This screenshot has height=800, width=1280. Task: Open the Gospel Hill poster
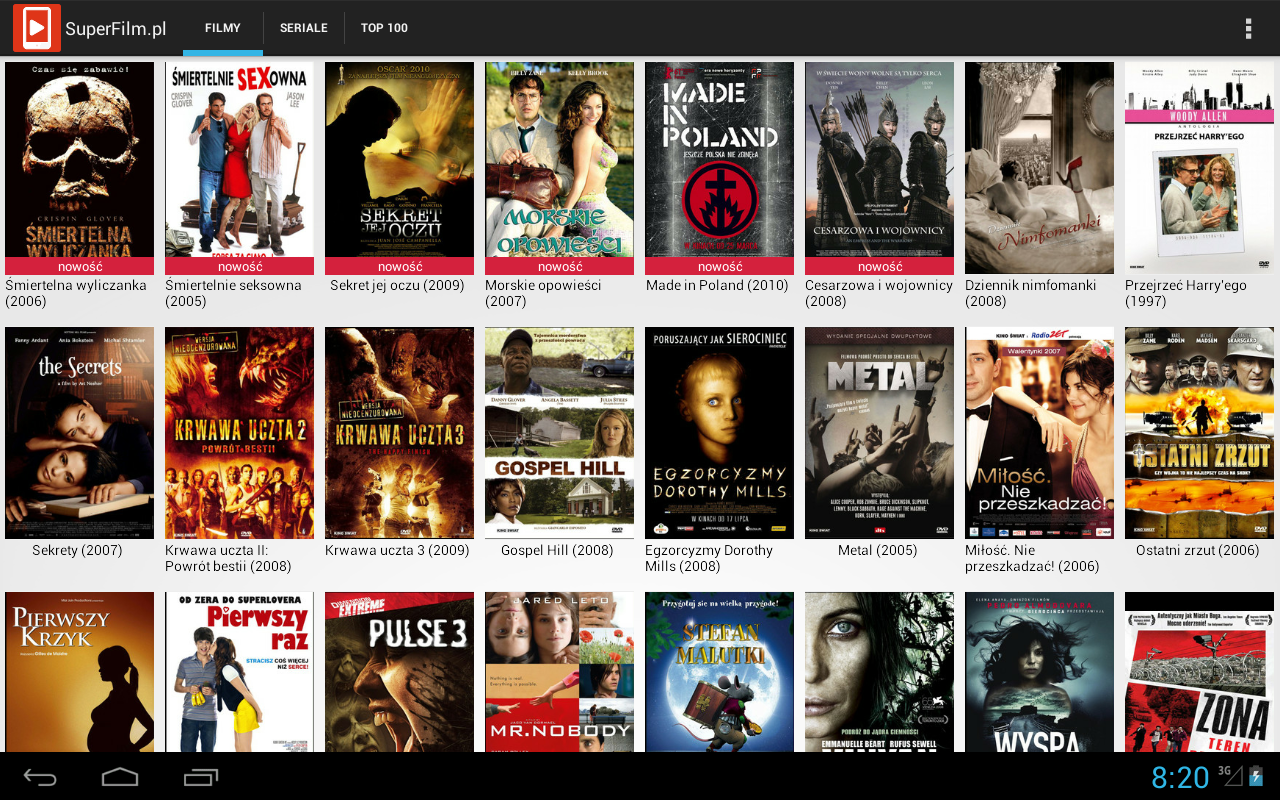pos(560,433)
